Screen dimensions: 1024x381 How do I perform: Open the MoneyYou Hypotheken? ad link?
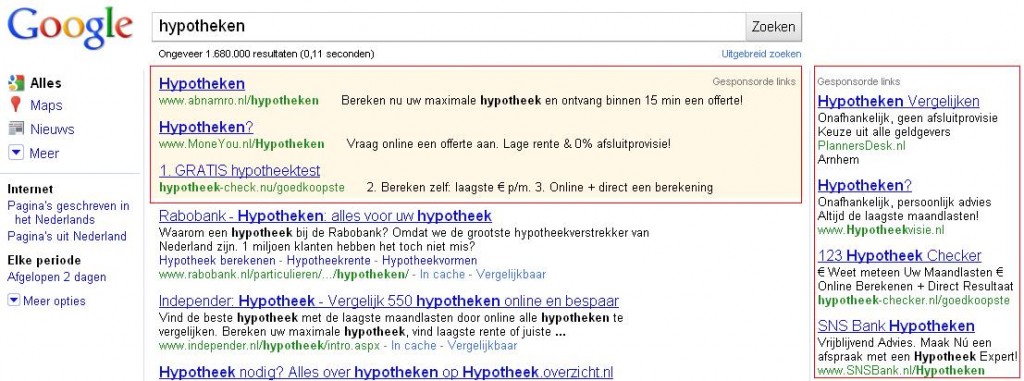pyautogui.click(x=206, y=127)
